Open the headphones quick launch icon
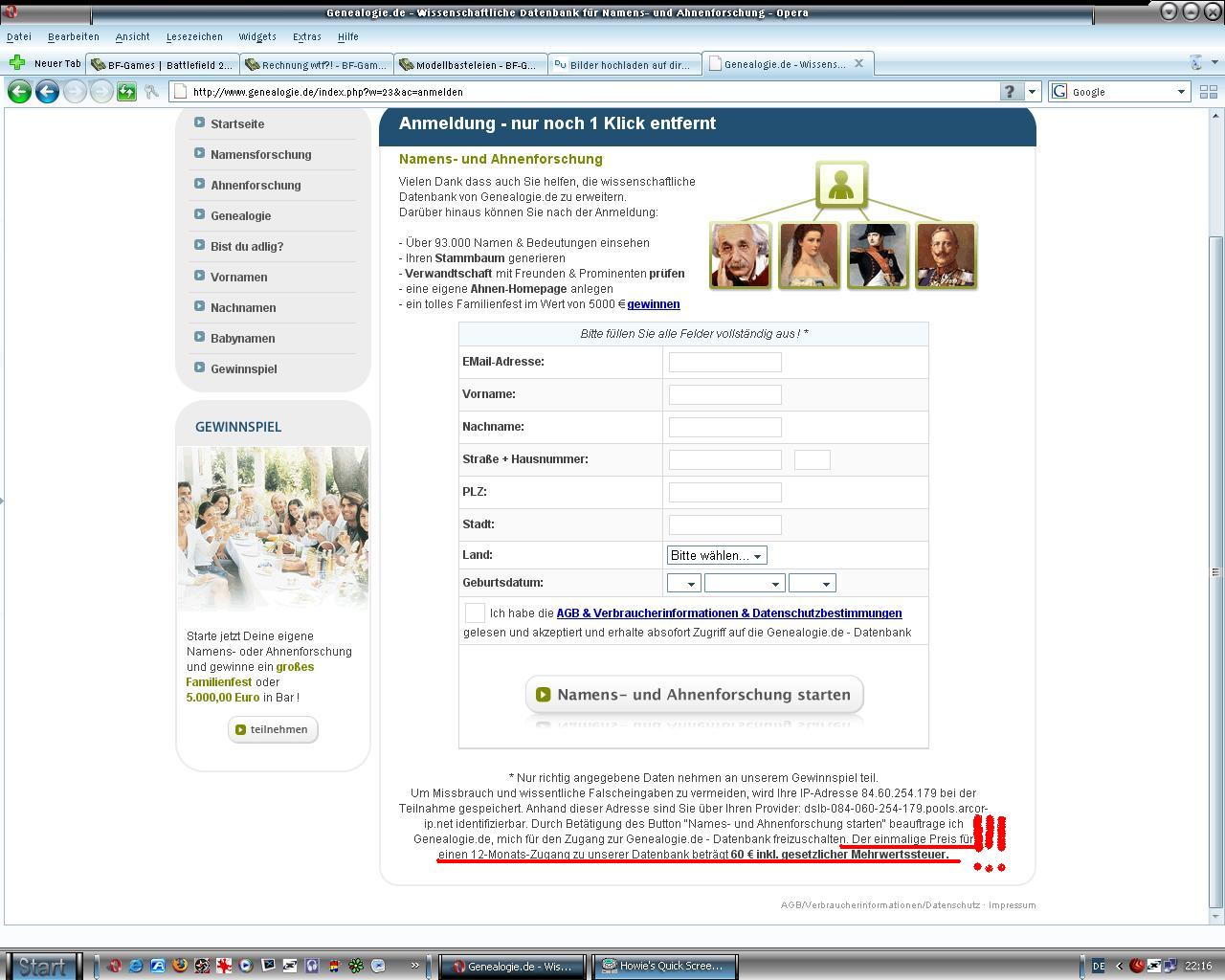Viewport: 1225px width, 980px height. (x=312, y=966)
